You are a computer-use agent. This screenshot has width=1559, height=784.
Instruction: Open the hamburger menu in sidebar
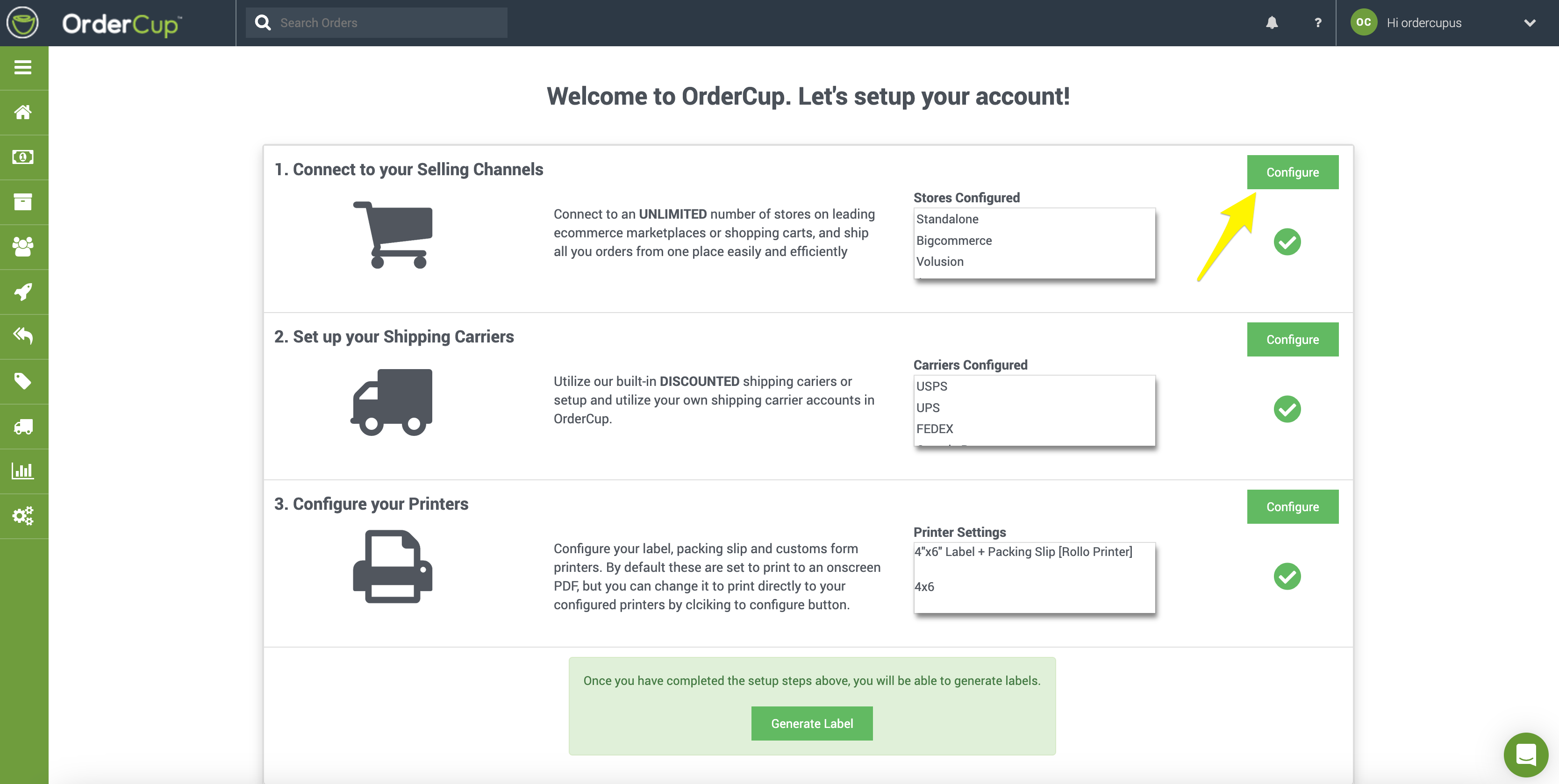pyautogui.click(x=23, y=67)
